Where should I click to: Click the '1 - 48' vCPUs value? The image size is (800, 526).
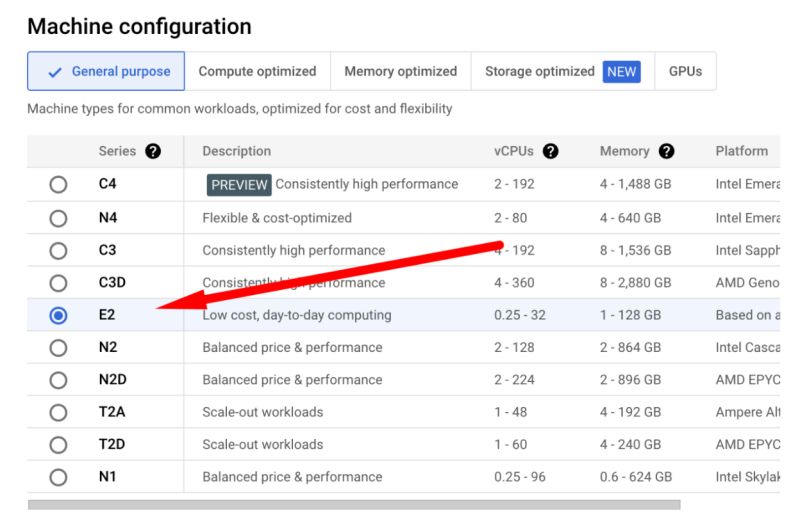[510, 412]
